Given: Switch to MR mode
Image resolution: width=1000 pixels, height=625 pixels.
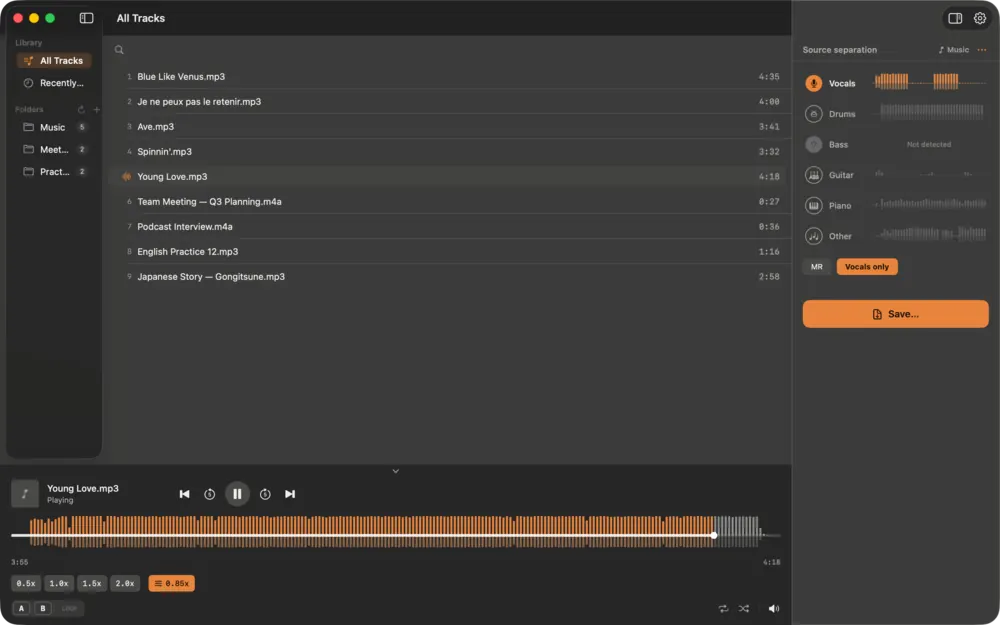Looking at the screenshot, I should 816,267.
